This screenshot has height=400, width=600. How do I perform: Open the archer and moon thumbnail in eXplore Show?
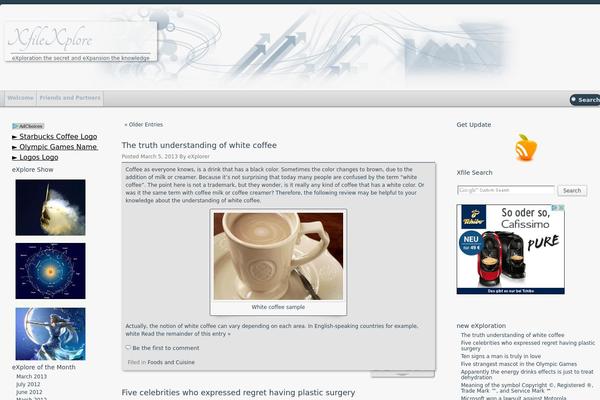[51, 334]
